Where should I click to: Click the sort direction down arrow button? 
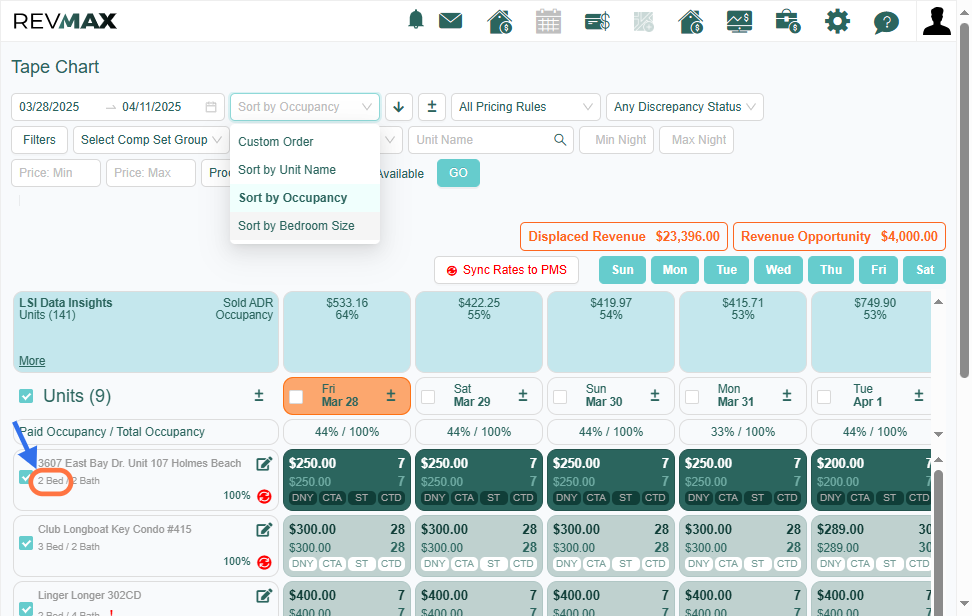point(399,107)
